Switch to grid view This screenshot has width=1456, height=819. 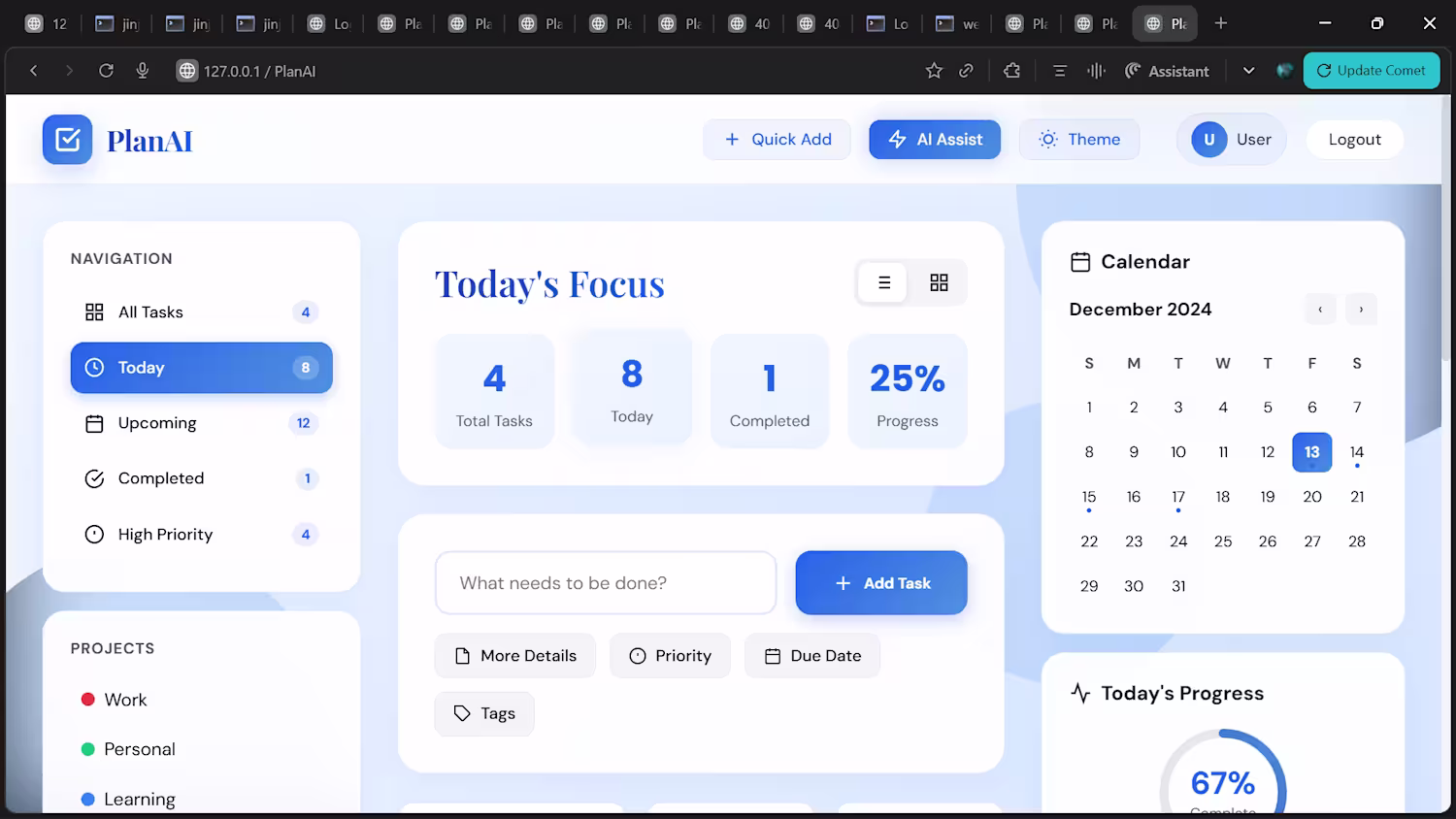pos(939,282)
